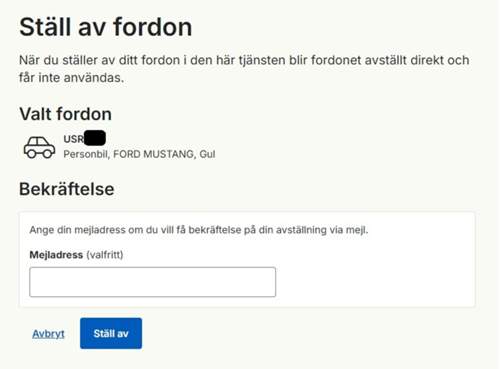Viewport: 500px width, 369px height.
Task: Click the color word Gul
Action: pos(207,154)
